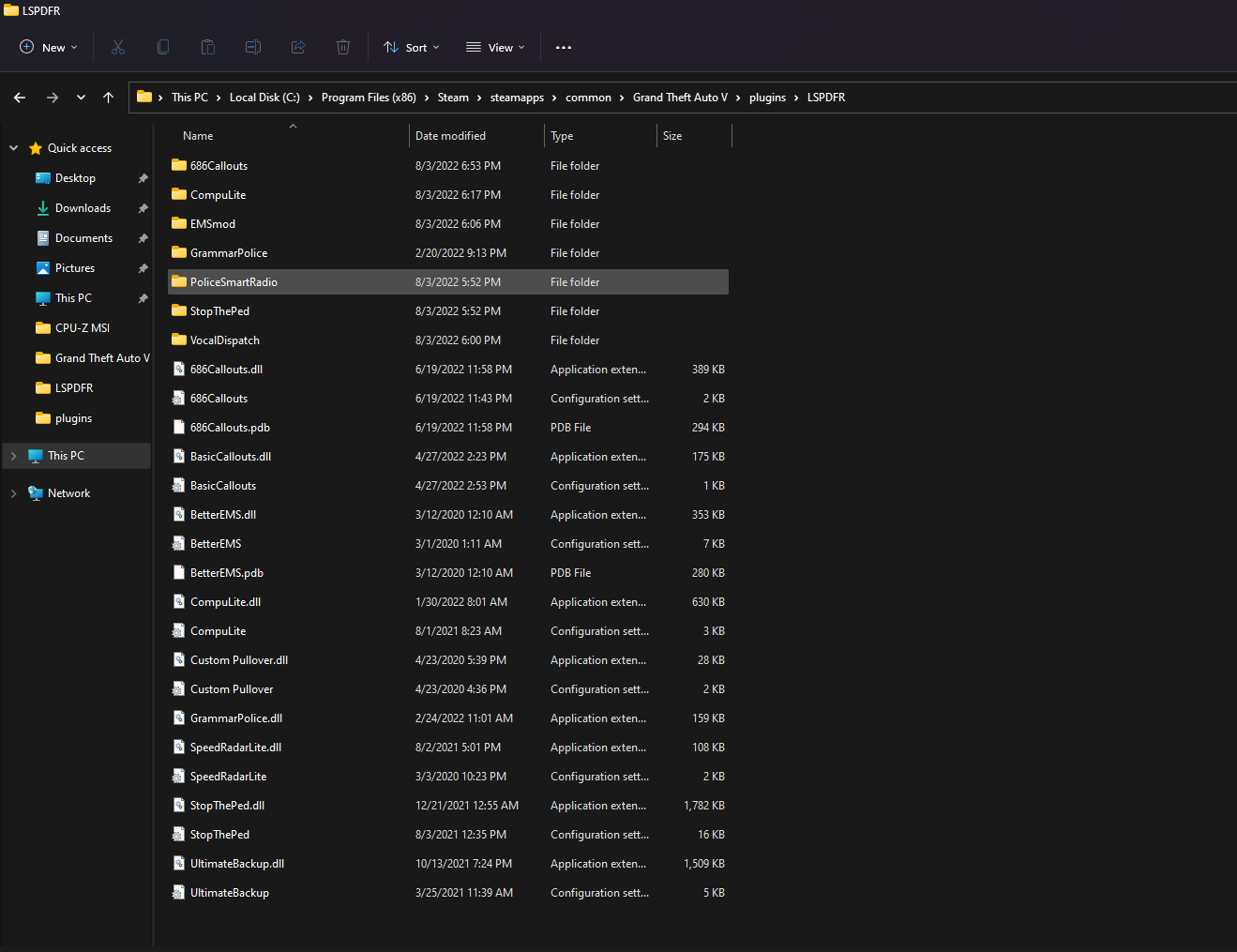
Task: Expand the Network tree node
Action: 13,493
